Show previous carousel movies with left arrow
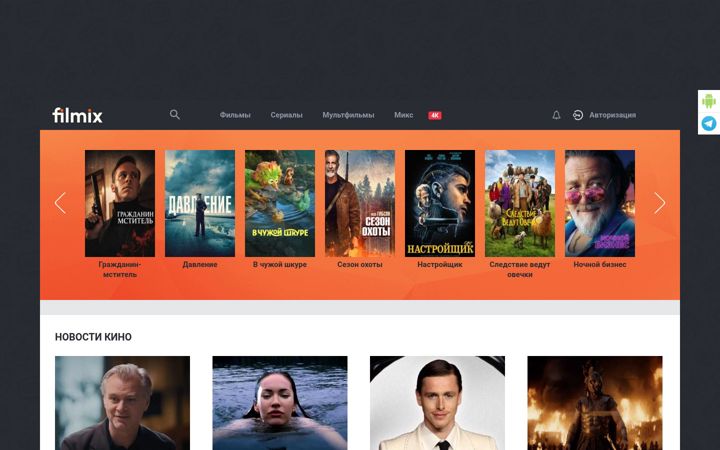This screenshot has height=450, width=720. coord(60,203)
